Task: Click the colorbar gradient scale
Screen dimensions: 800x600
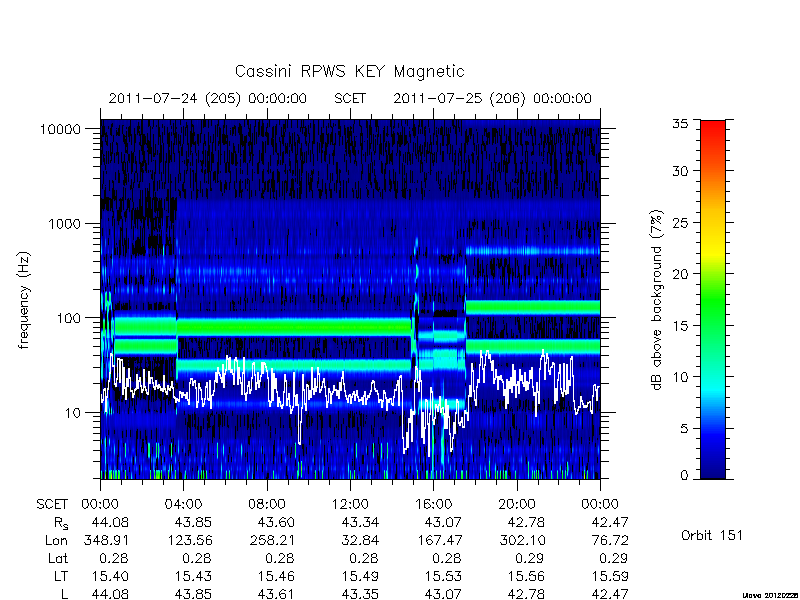Action: click(713, 299)
